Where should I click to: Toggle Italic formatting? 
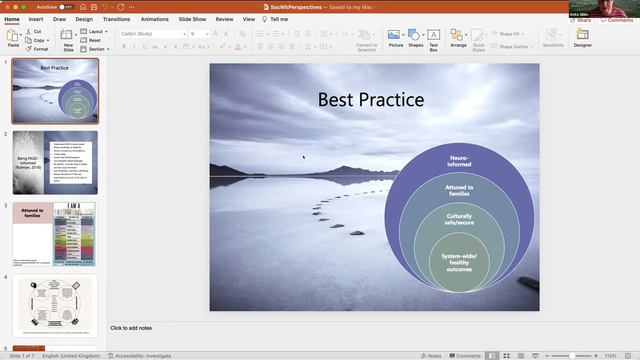click(134, 47)
